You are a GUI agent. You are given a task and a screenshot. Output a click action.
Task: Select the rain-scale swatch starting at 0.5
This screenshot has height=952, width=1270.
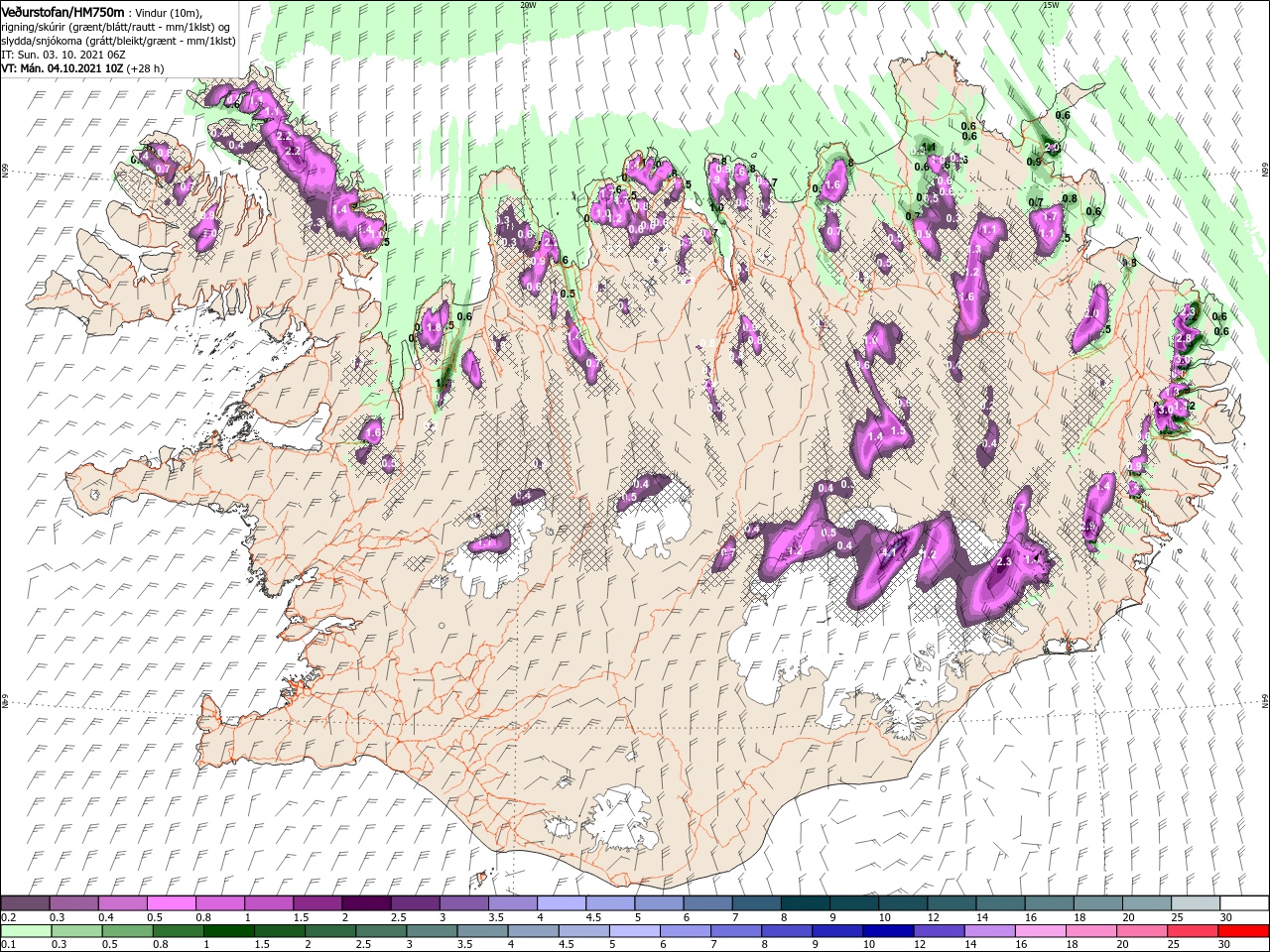pos(127,931)
